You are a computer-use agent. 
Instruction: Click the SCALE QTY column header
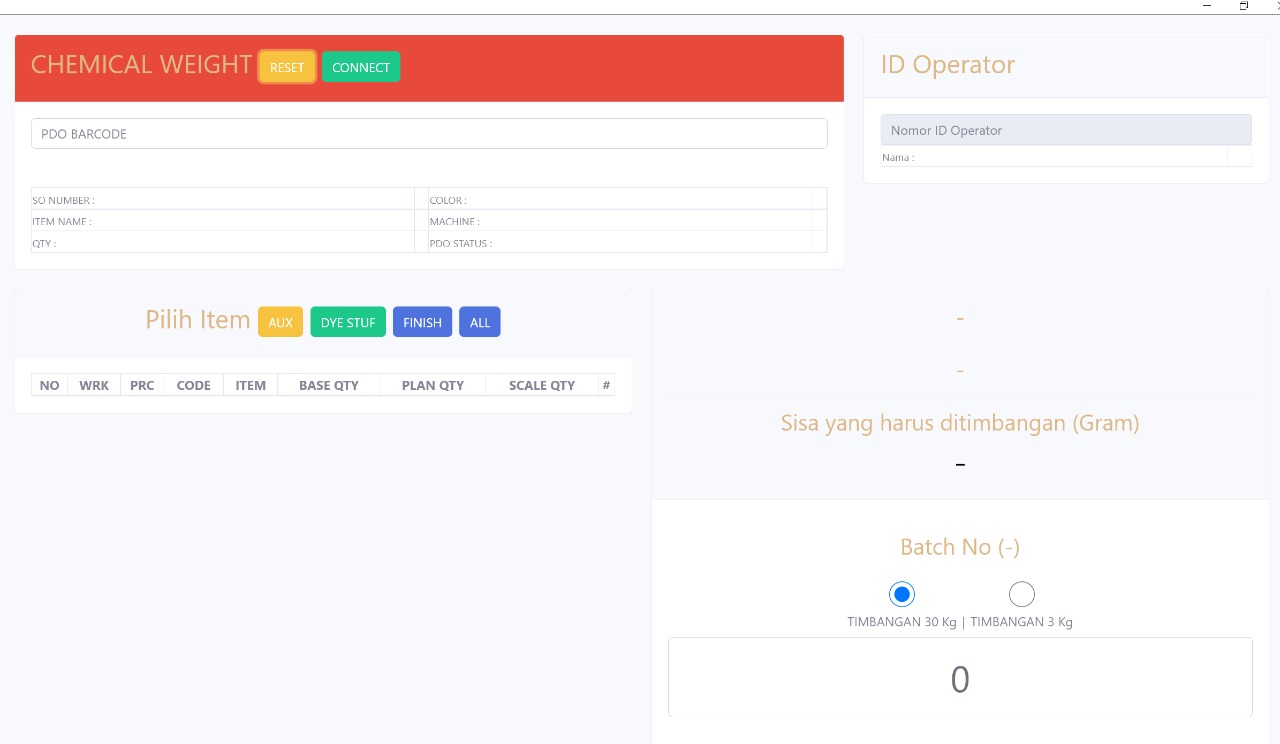(542, 385)
